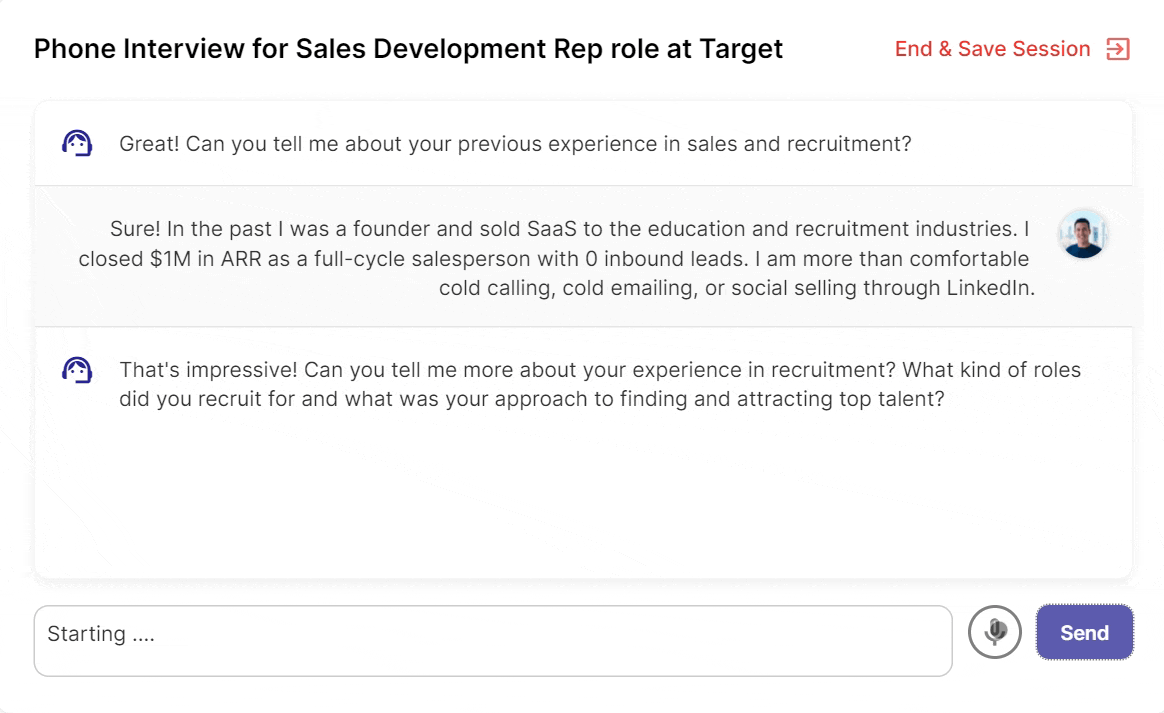The width and height of the screenshot is (1164, 713).
Task: Open the candidate profile photo
Action: [1083, 234]
